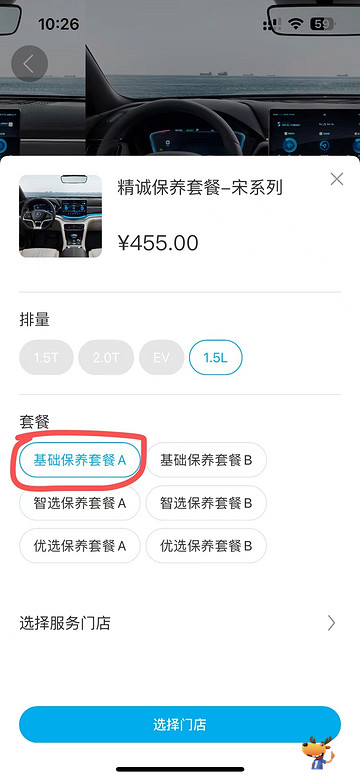Screen dimensions: 360x779
Task: Tap the deer mascot assistant icon
Action: 318,752
